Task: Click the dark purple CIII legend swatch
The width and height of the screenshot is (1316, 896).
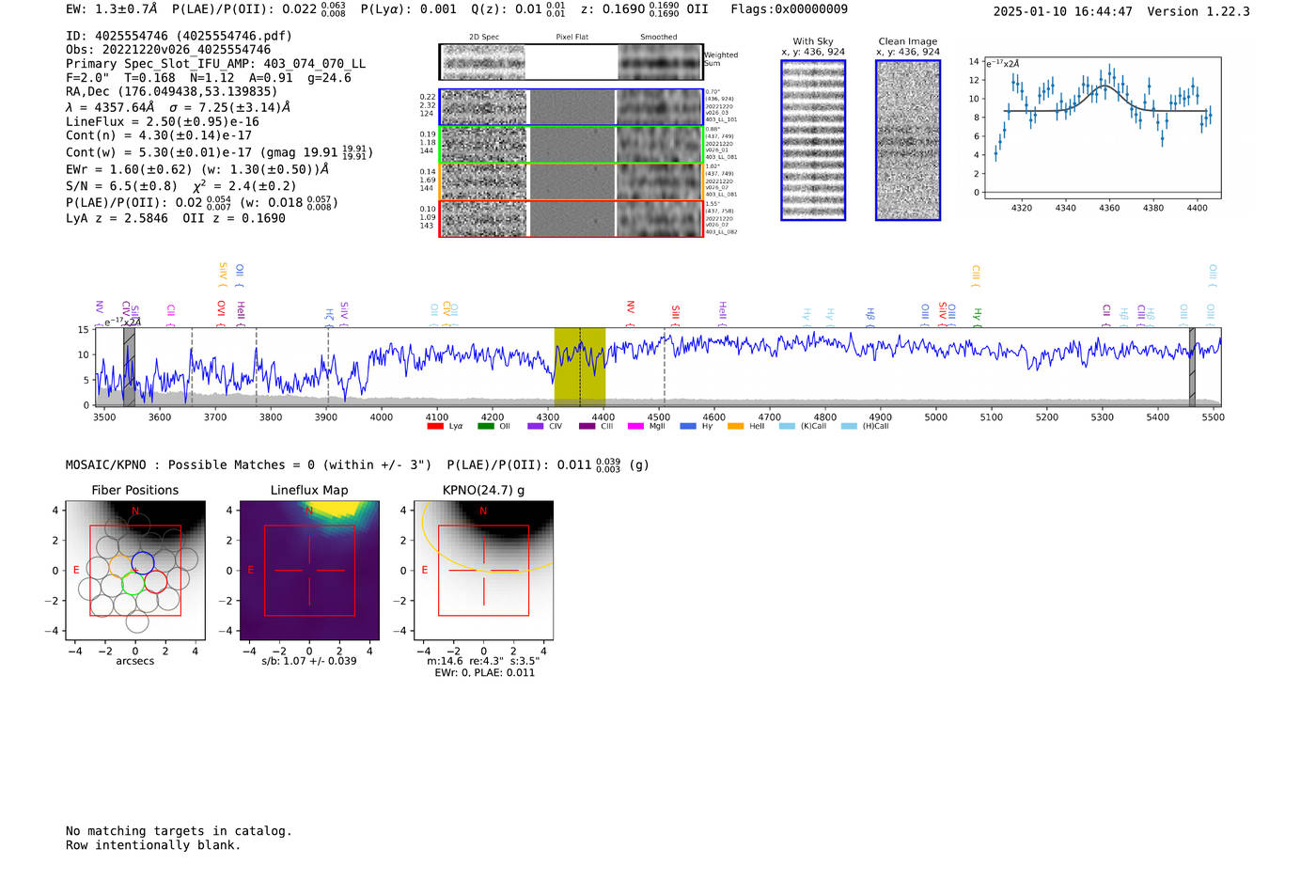Action: click(x=587, y=426)
